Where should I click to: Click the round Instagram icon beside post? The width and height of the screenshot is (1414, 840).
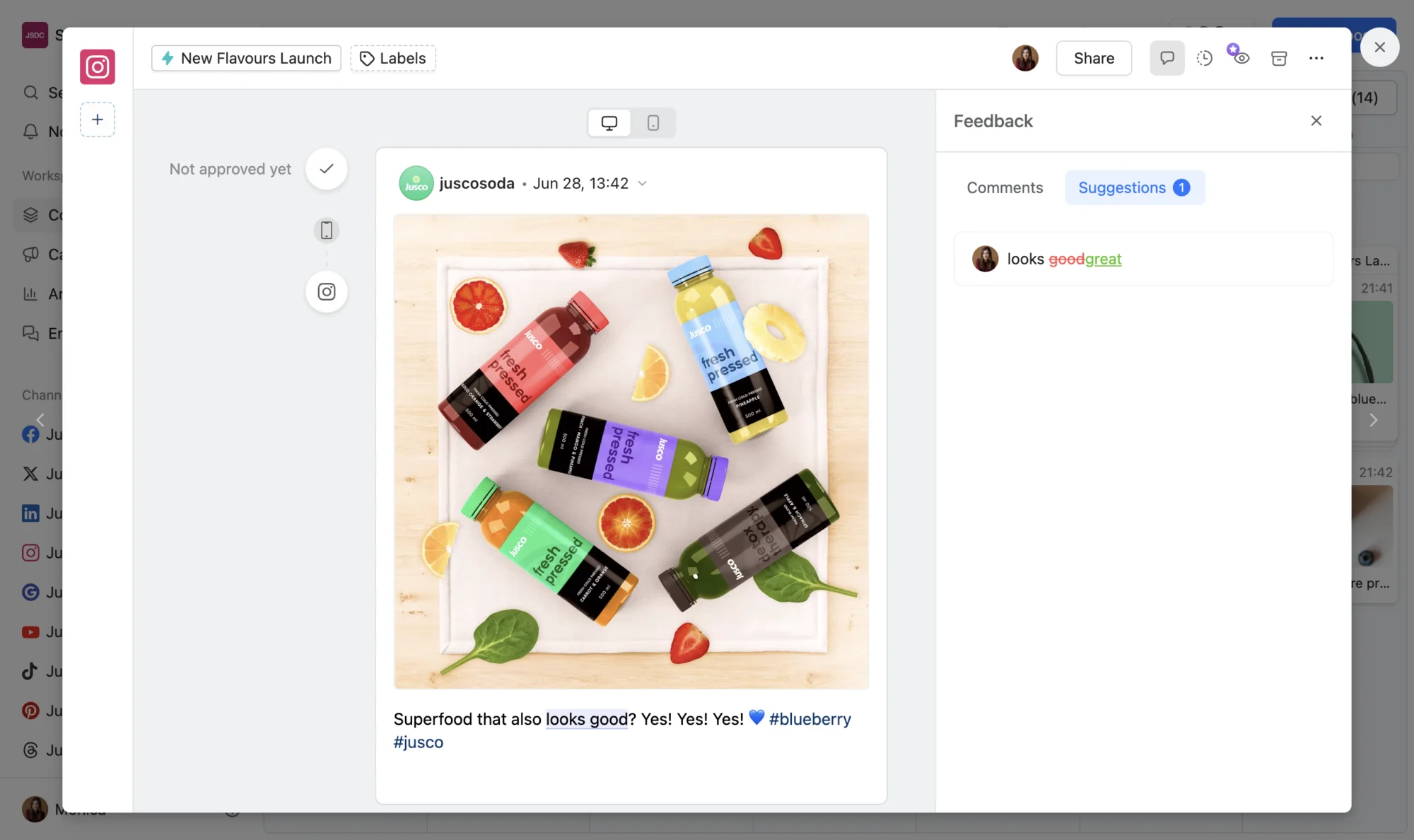[327, 292]
